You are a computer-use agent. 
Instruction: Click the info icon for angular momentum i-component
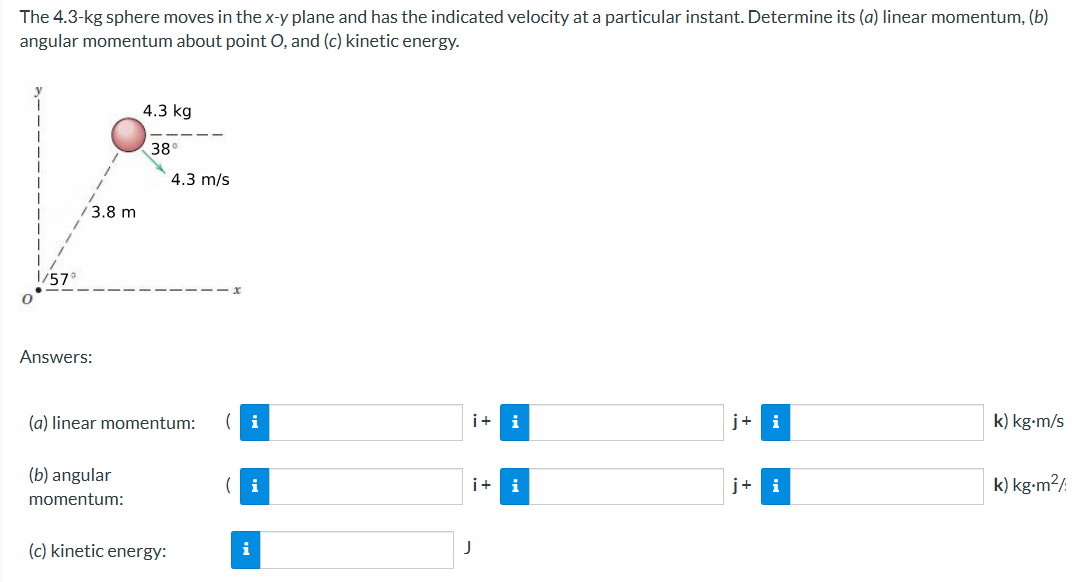[x=253, y=487]
